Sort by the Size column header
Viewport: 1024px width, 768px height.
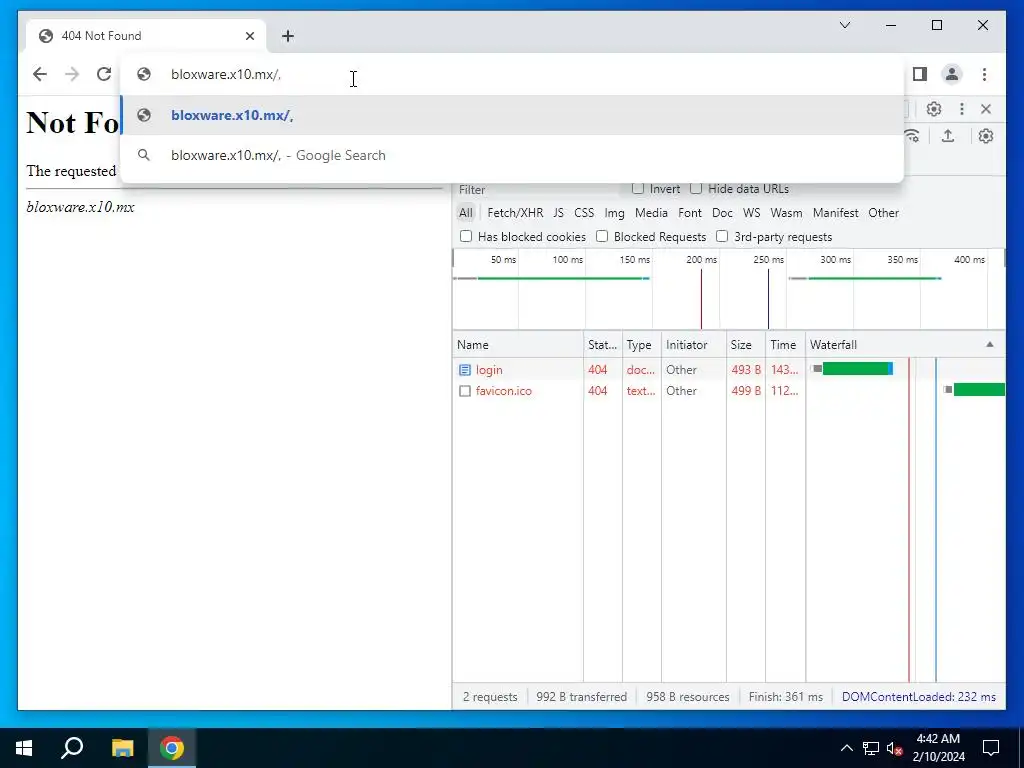pyautogui.click(x=745, y=345)
